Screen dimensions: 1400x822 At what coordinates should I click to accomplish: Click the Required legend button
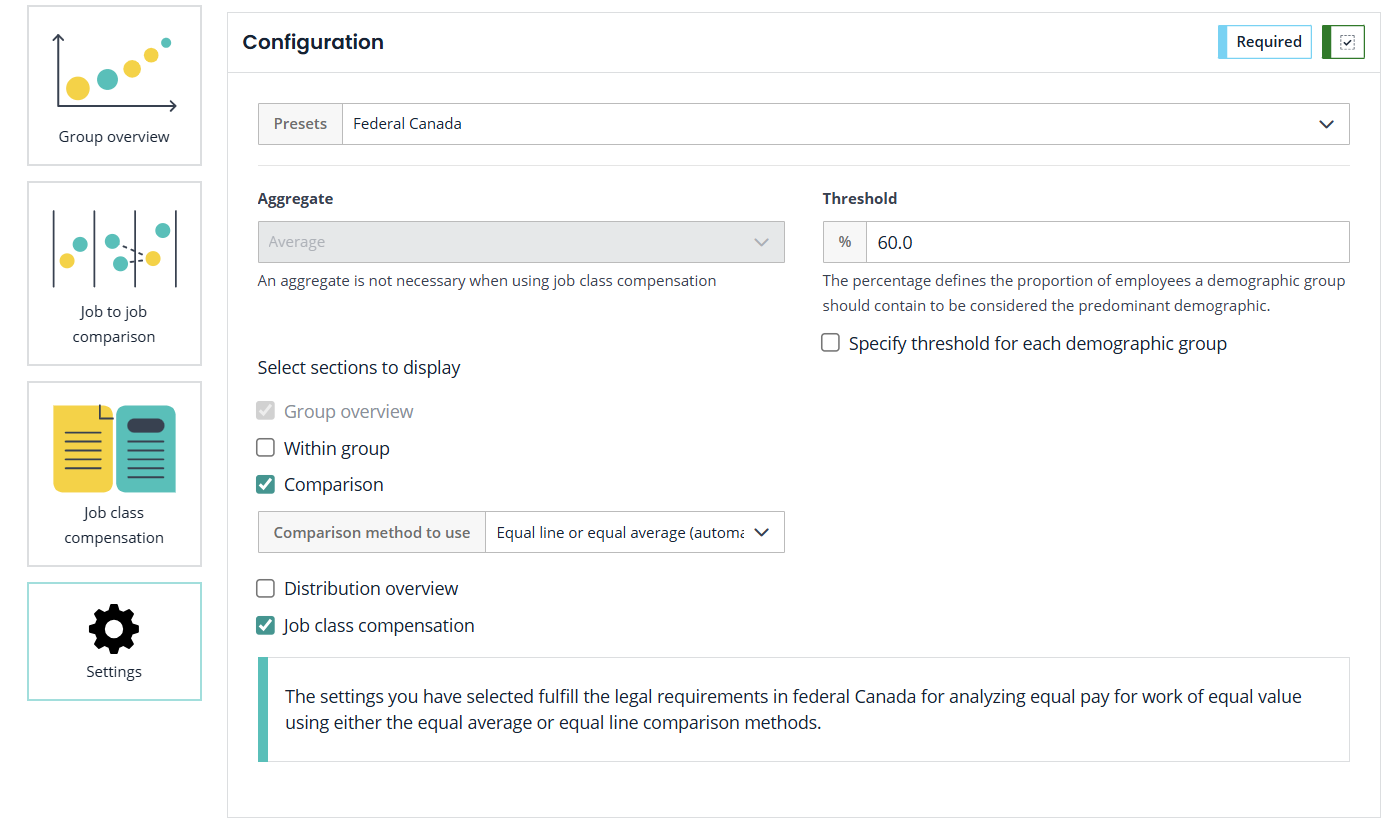click(1267, 42)
